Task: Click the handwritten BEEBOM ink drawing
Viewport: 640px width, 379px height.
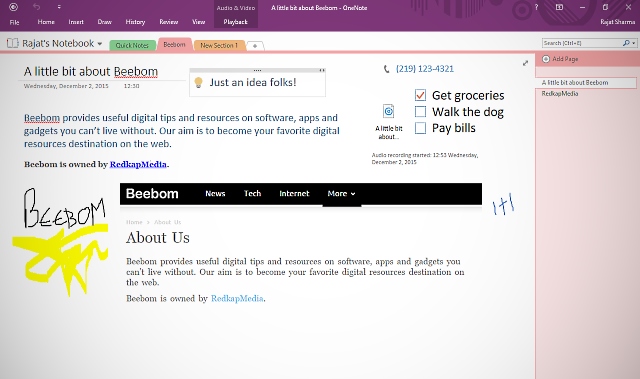Action: coord(64,209)
